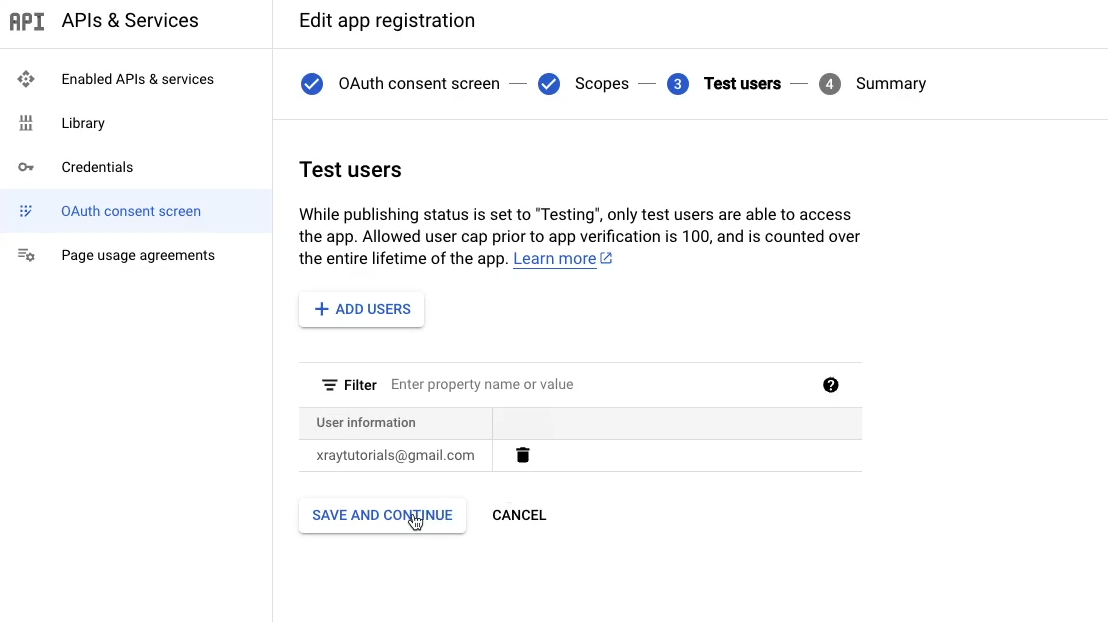
Task: Click the Edit app registration title
Action: pyautogui.click(x=387, y=21)
